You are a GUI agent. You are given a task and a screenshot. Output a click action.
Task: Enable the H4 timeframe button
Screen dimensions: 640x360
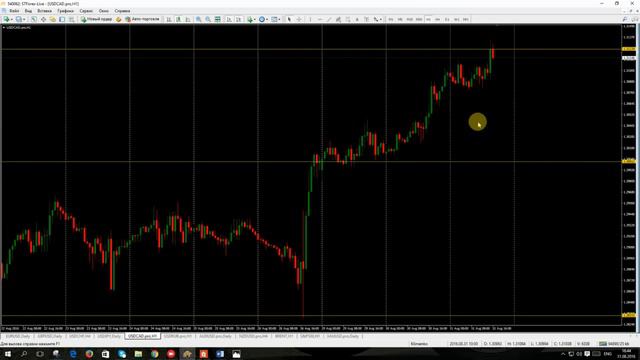(x=438, y=19)
